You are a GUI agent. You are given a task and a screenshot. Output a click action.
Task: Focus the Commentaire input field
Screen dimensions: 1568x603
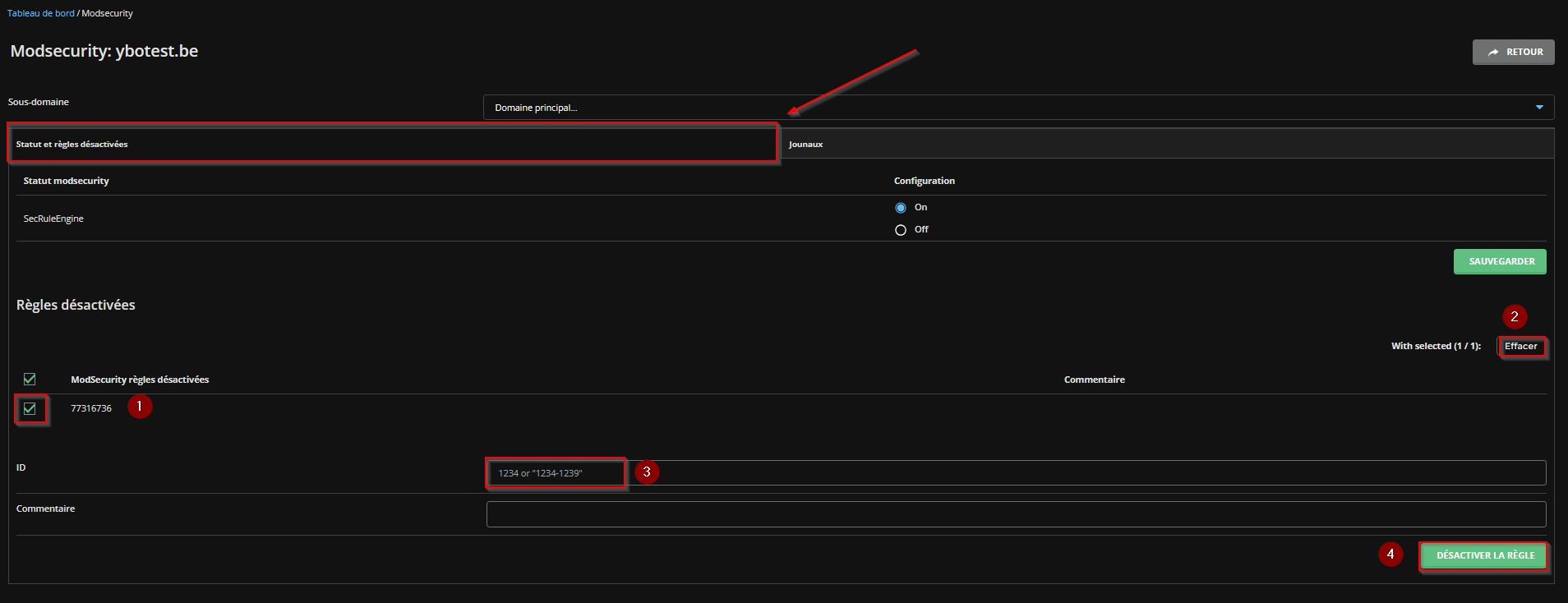click(x=1017, y=514)
